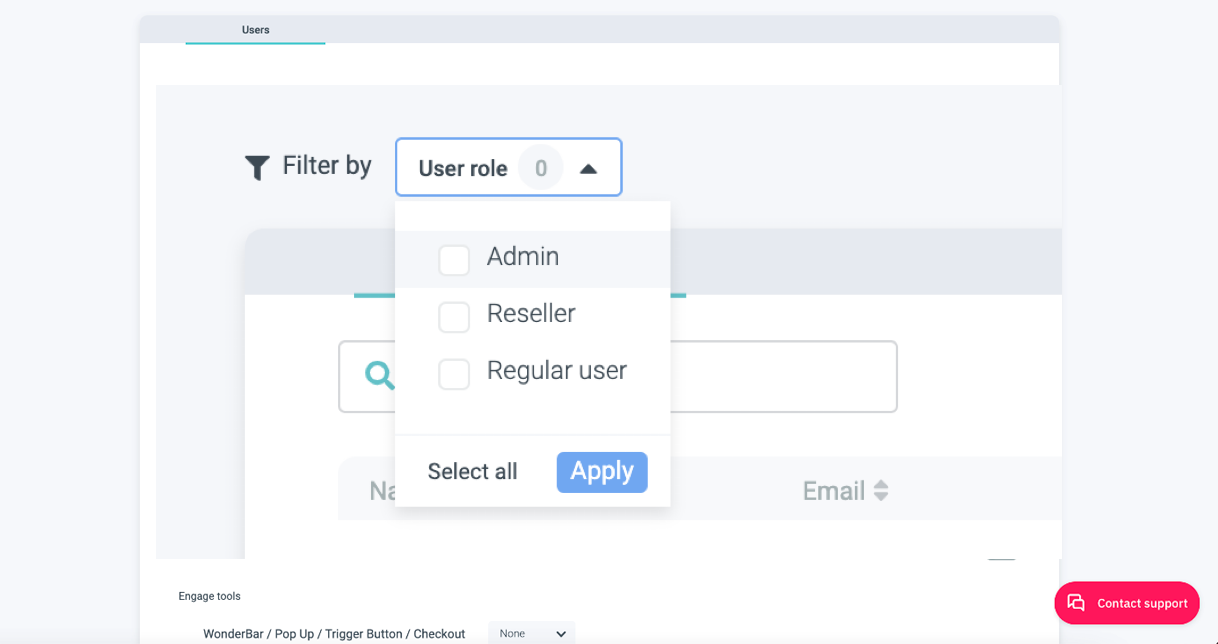Click the chat bubble icon in Contact support

coord(1076,603)
